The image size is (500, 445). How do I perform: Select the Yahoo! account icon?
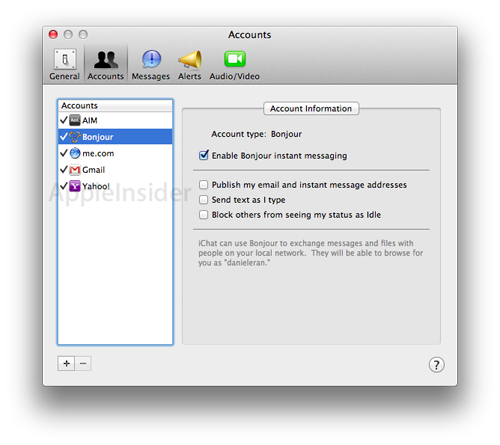tap(75, 186)
